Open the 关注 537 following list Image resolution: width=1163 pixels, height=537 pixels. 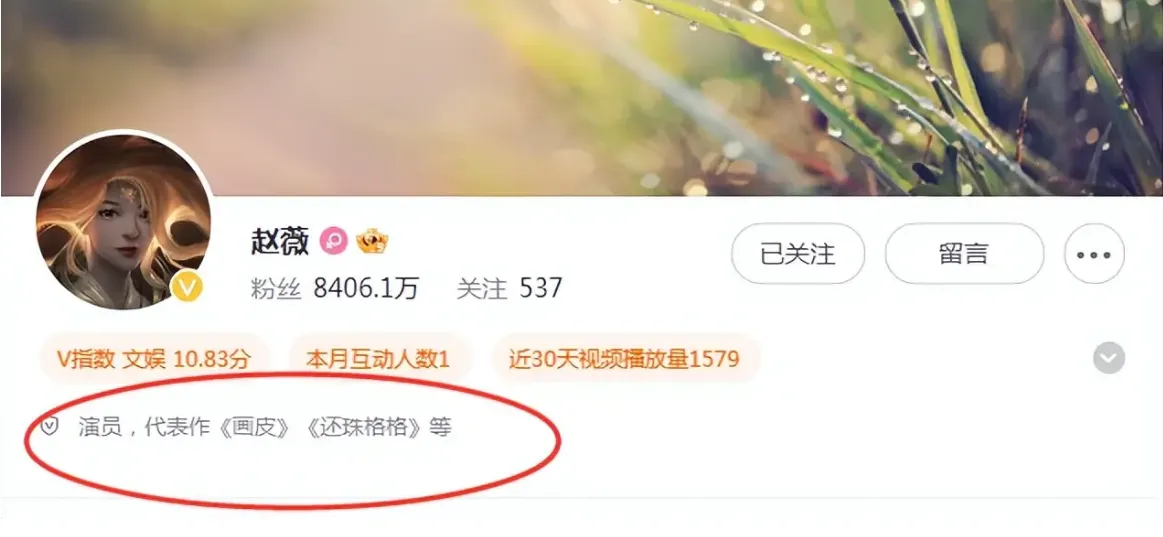pyautogui.click(x=510, y=289)
